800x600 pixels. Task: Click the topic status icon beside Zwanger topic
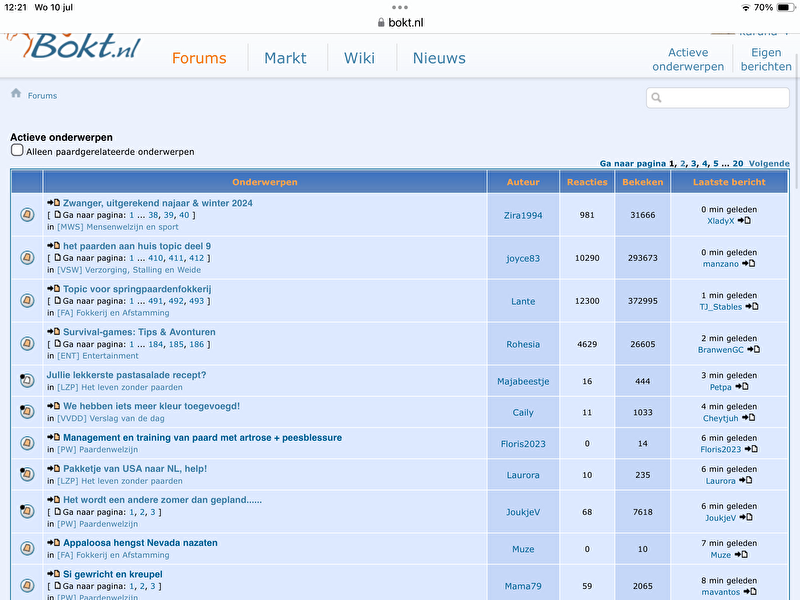click(27, 214)
